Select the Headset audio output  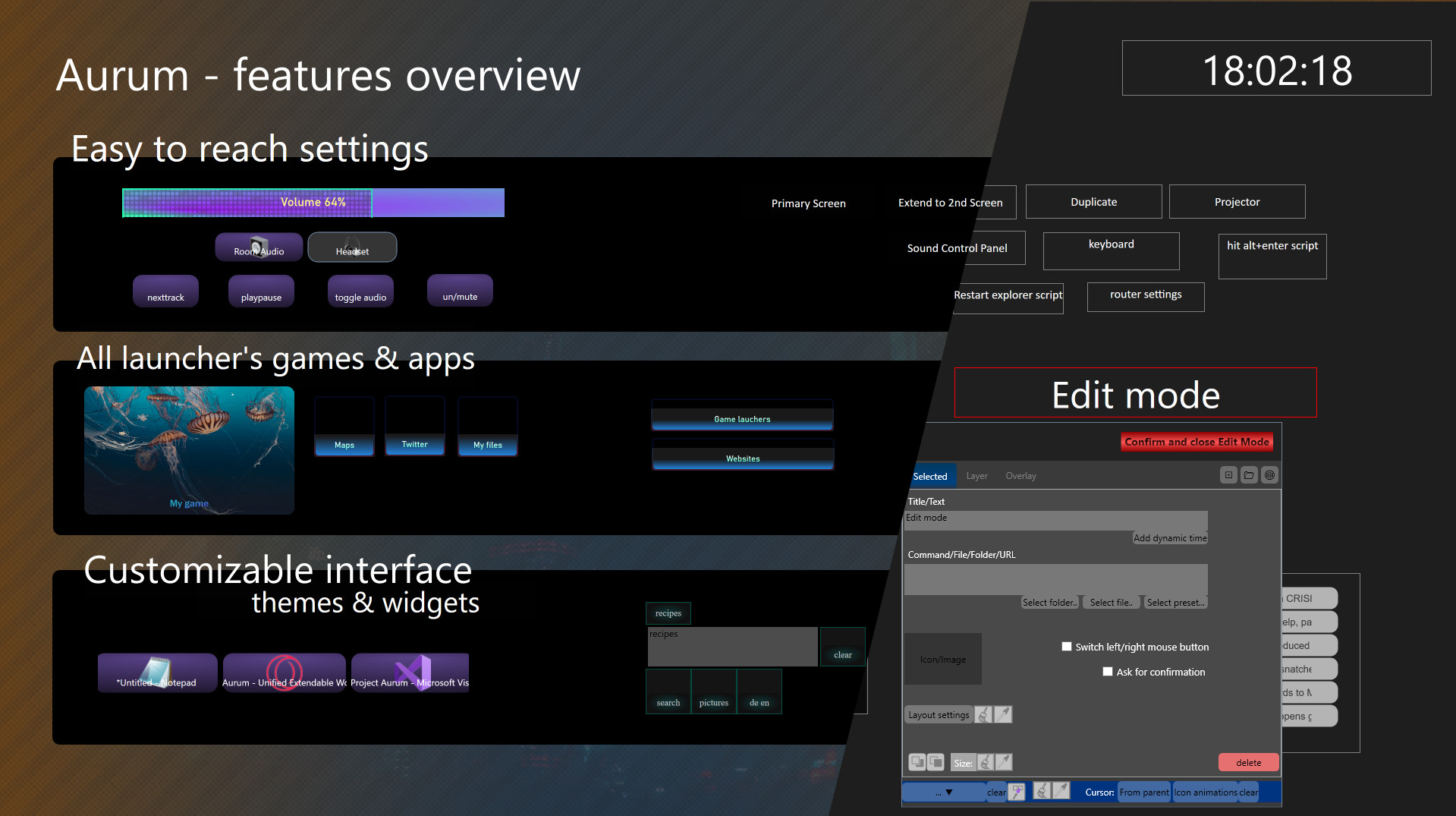pyautogui.click(x=352, y=247)
